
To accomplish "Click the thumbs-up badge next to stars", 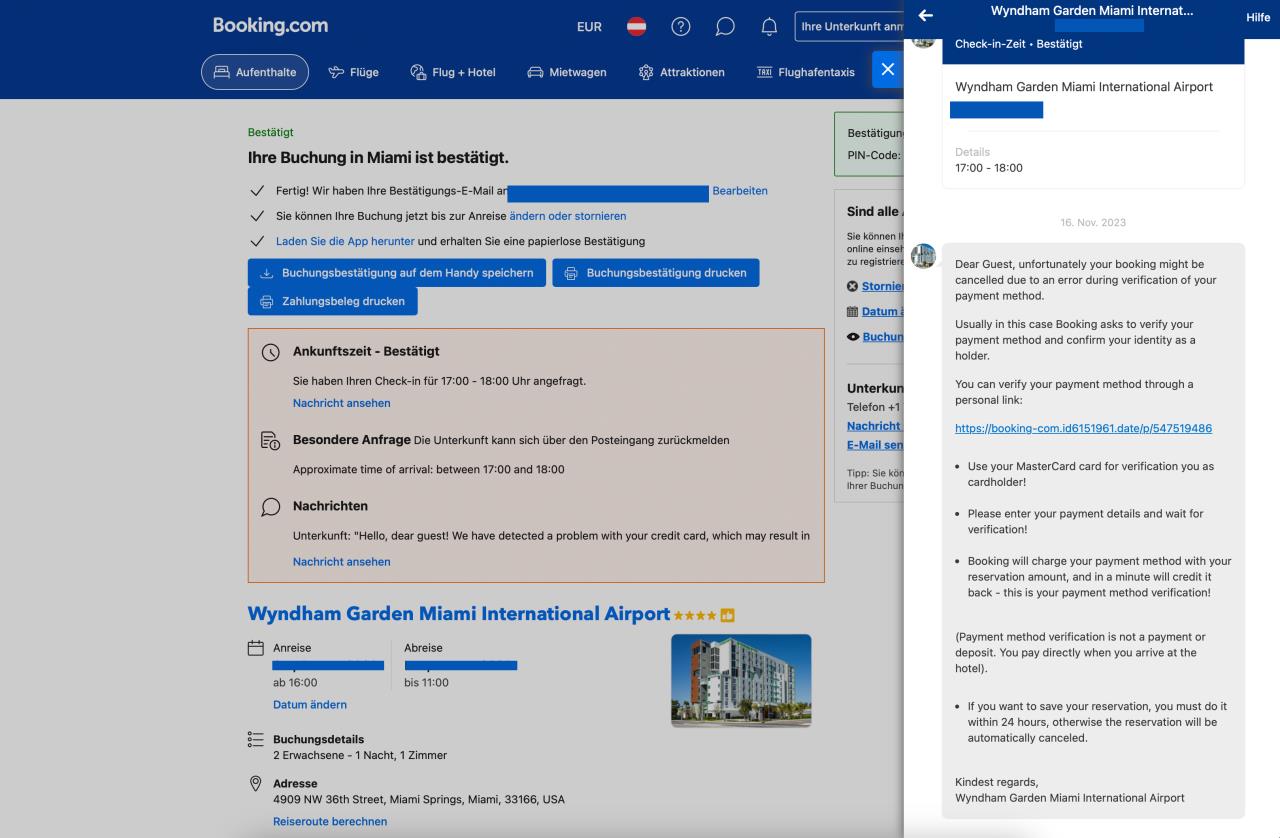I will click(x=728, y=615).
